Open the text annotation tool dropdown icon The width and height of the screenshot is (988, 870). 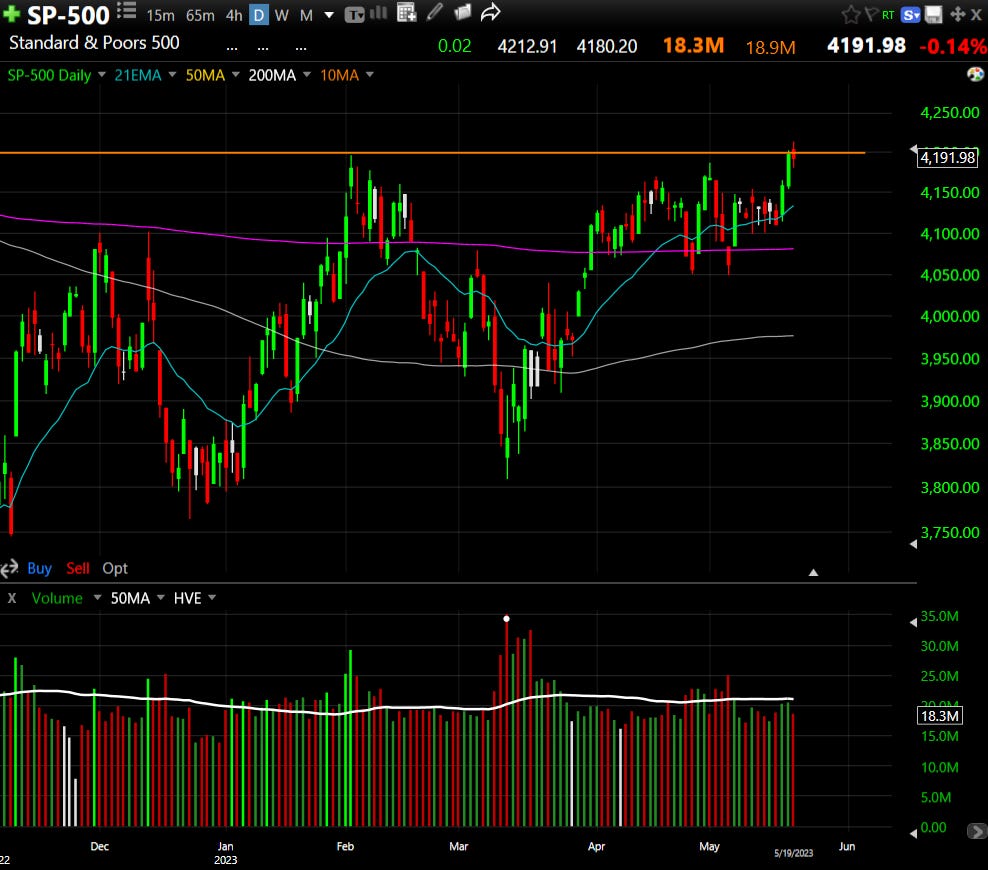355,14
